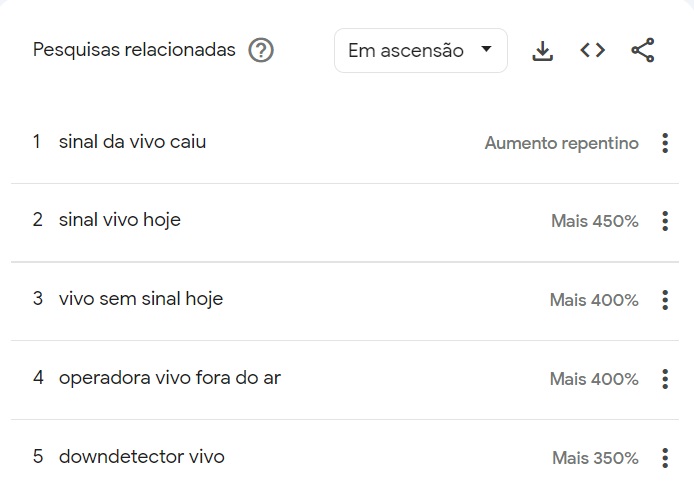Click the Mais 350% value
This screenshot has width=694, height=490.
(595, 458)
